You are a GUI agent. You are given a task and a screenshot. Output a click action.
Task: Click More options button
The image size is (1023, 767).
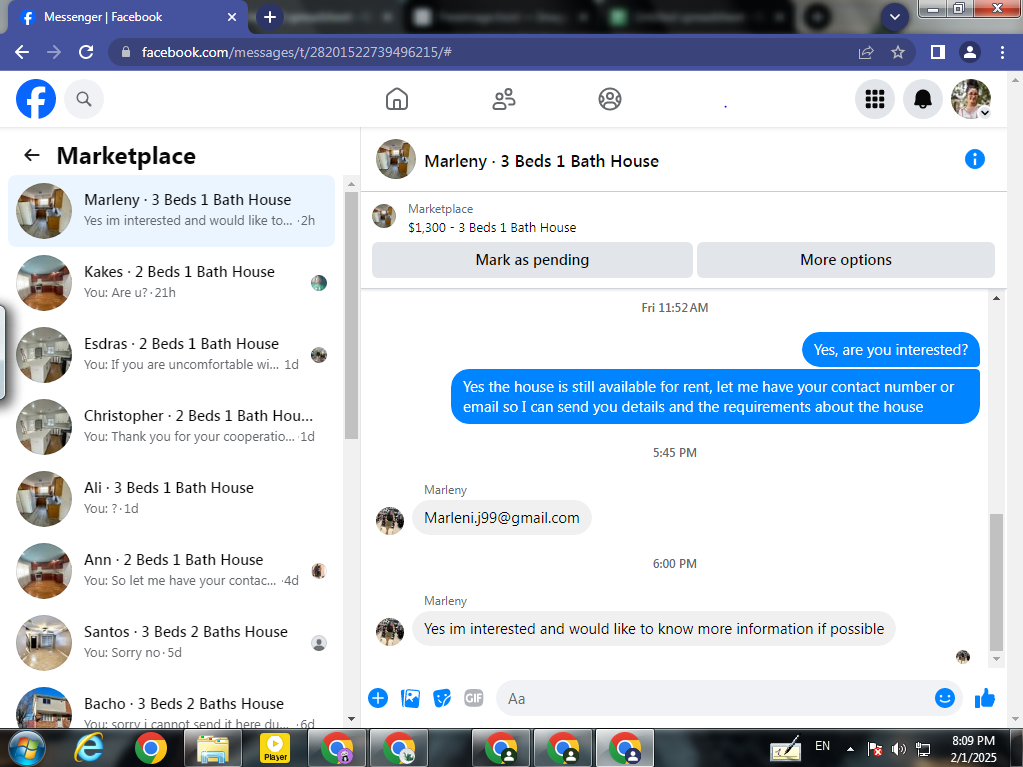pyautogui.click(x=846, y=260)
